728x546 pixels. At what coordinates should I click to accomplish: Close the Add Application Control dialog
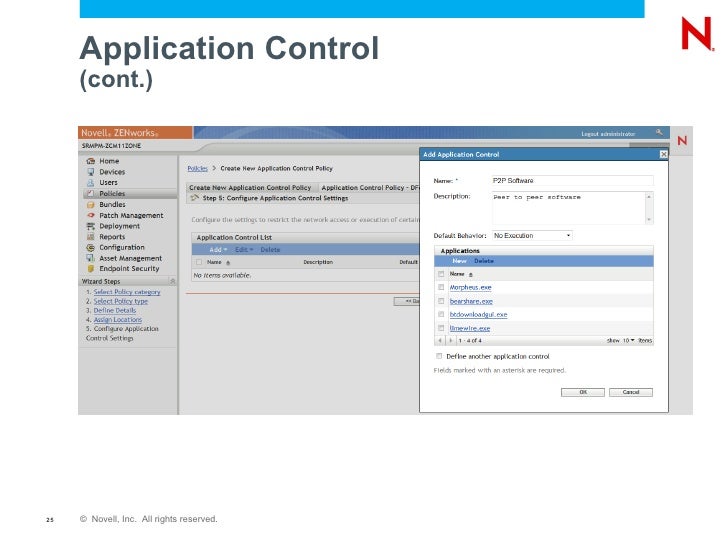663,154
